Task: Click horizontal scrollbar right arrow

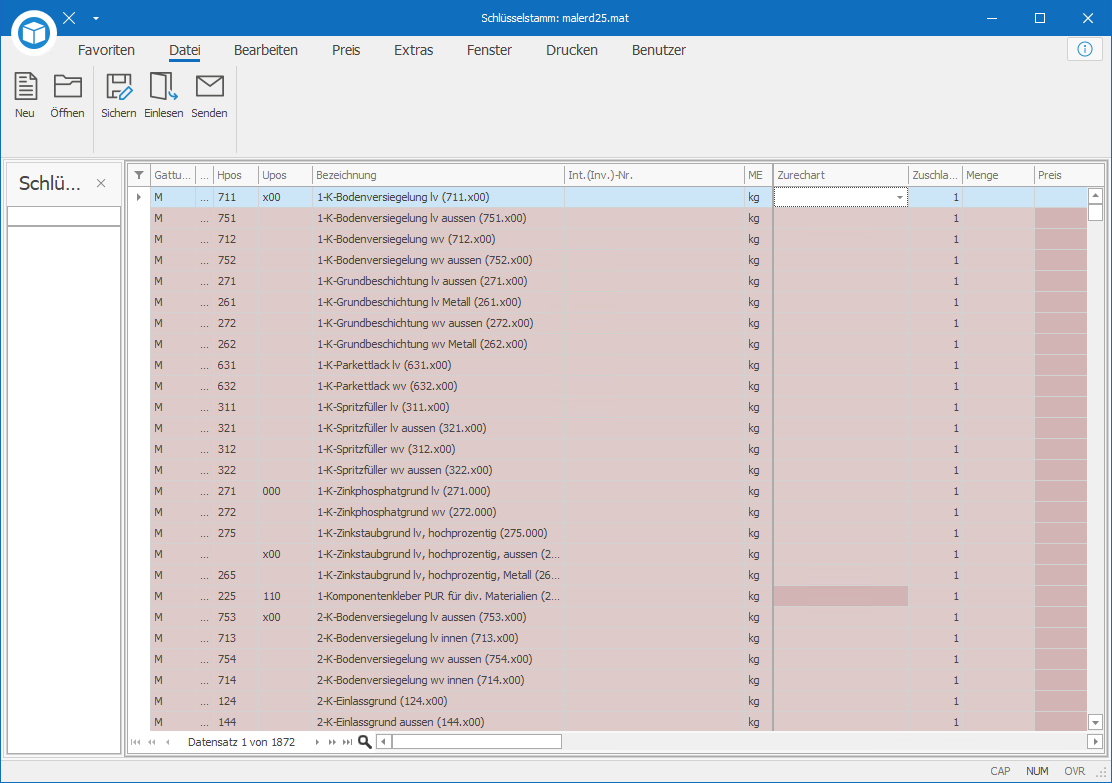Action: tap(1095, 742)
